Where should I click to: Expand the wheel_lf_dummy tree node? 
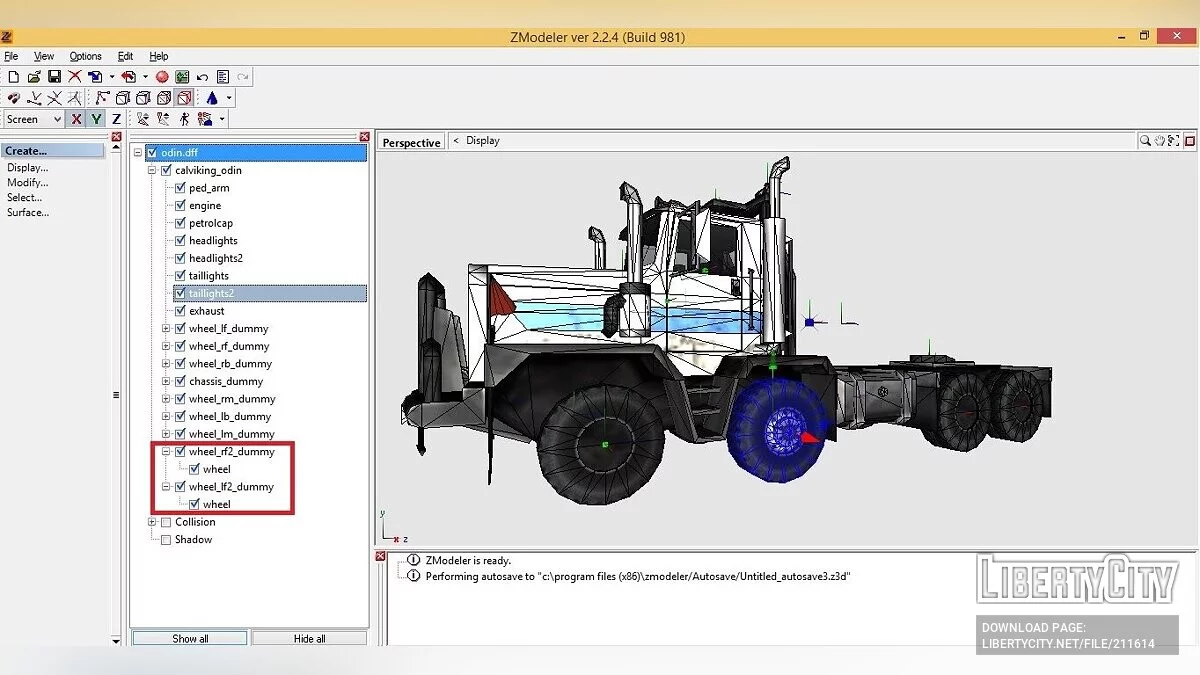(167, 329)
